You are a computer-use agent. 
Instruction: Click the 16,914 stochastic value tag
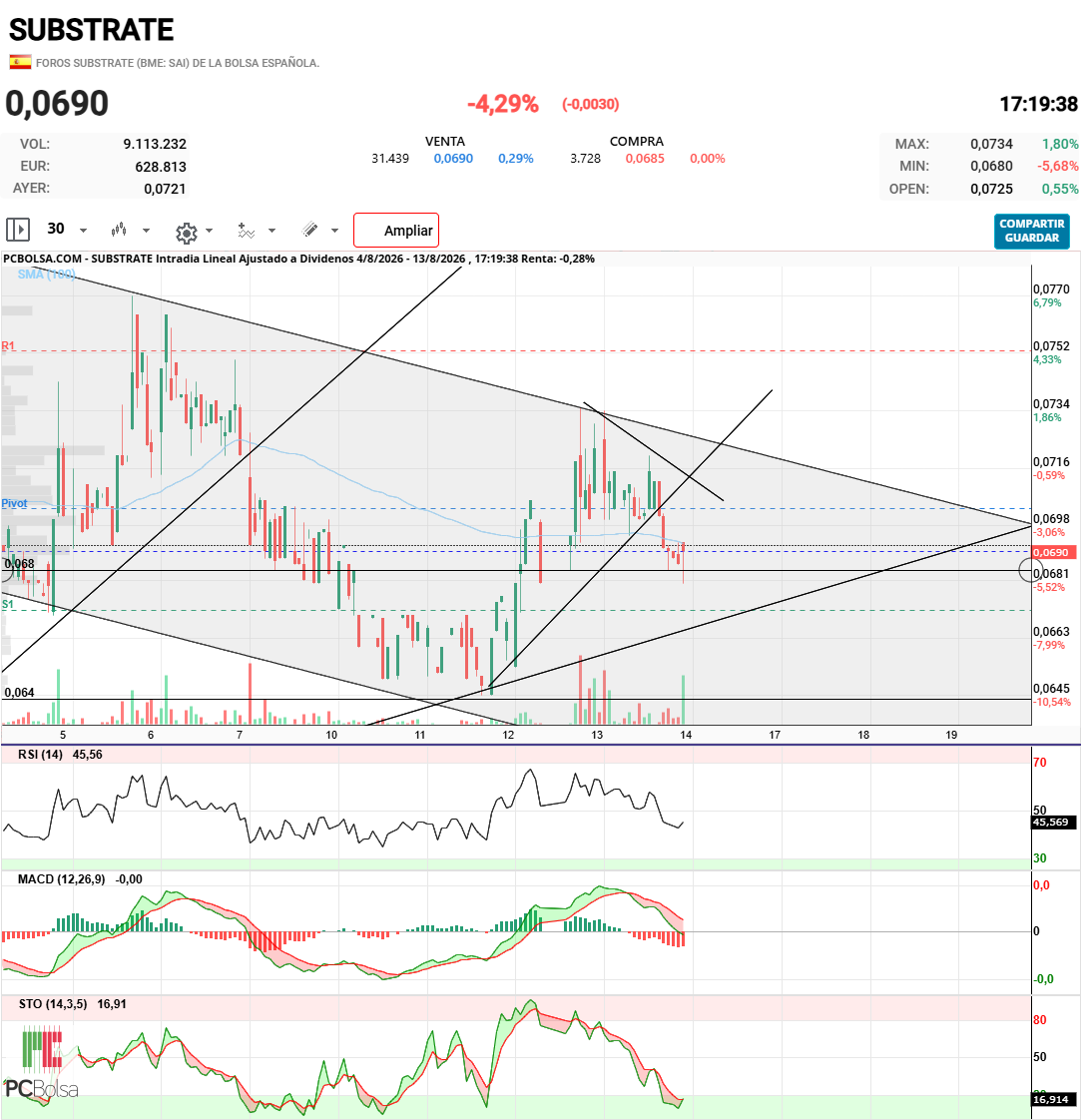pos(1054,1099)
